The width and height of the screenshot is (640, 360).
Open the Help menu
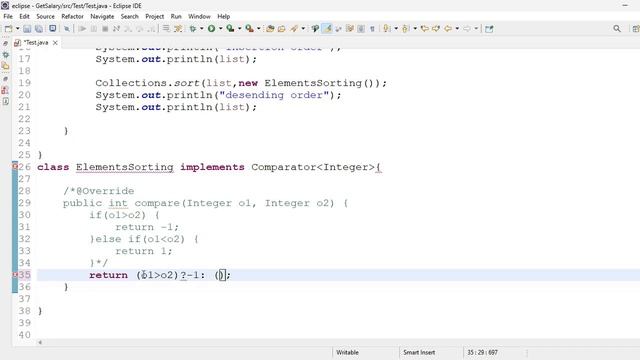tap(223, 16)
